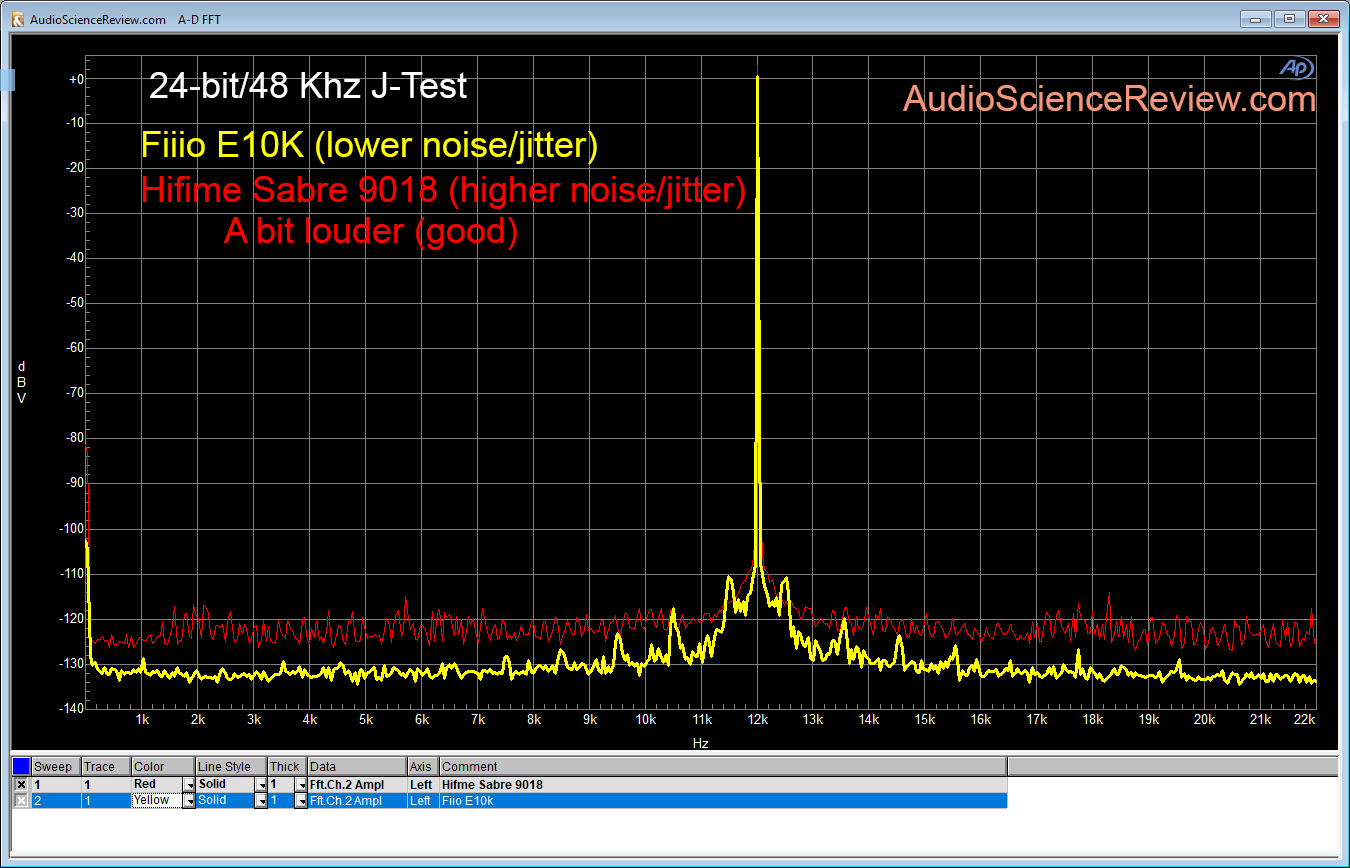This screenshot has height=868, width=1350.
Task: Click the 'Fft.Ch.2 Ampl' cell in Fiio row
Action: 357,801
